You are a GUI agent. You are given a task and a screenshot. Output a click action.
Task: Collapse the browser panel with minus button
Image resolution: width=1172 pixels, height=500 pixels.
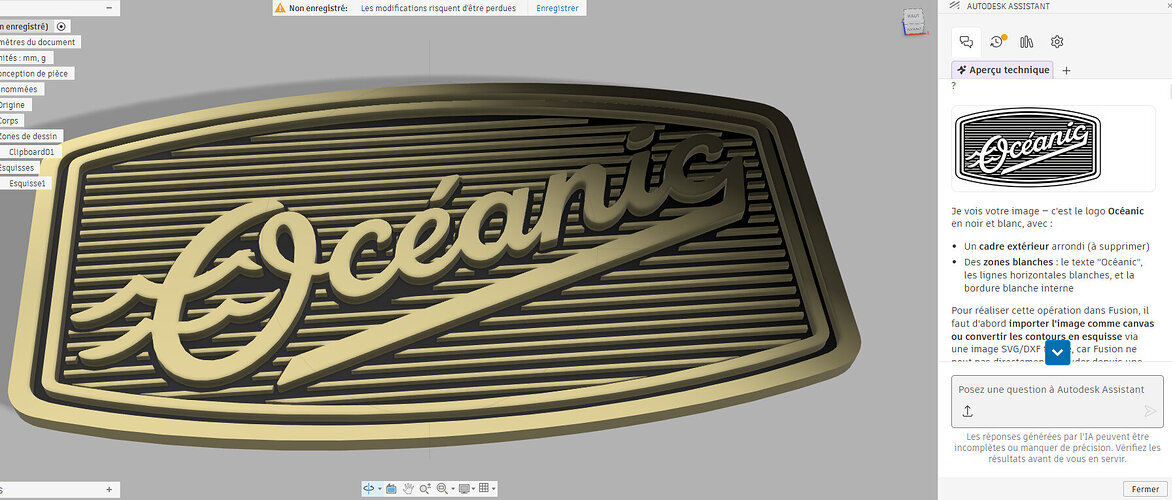coord(109,7)
